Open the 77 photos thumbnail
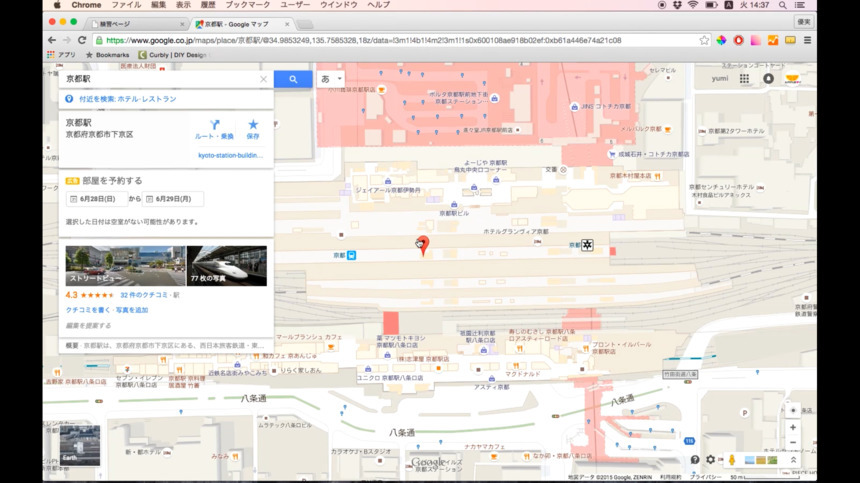The height and width of the screenshot is (483, 860). 227,265
